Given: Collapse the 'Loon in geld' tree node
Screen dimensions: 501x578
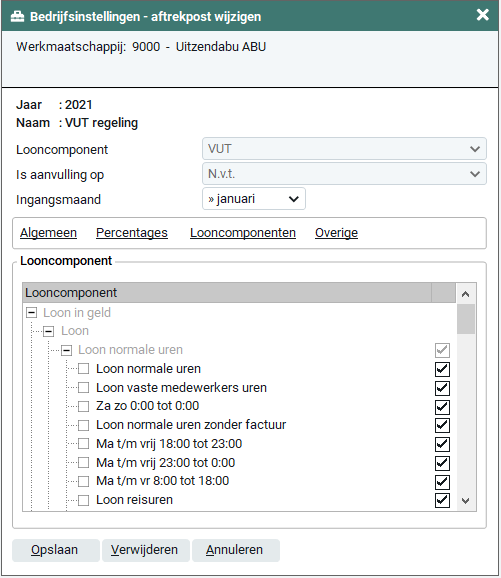Looking at the screenshot, I should point(32,313).
